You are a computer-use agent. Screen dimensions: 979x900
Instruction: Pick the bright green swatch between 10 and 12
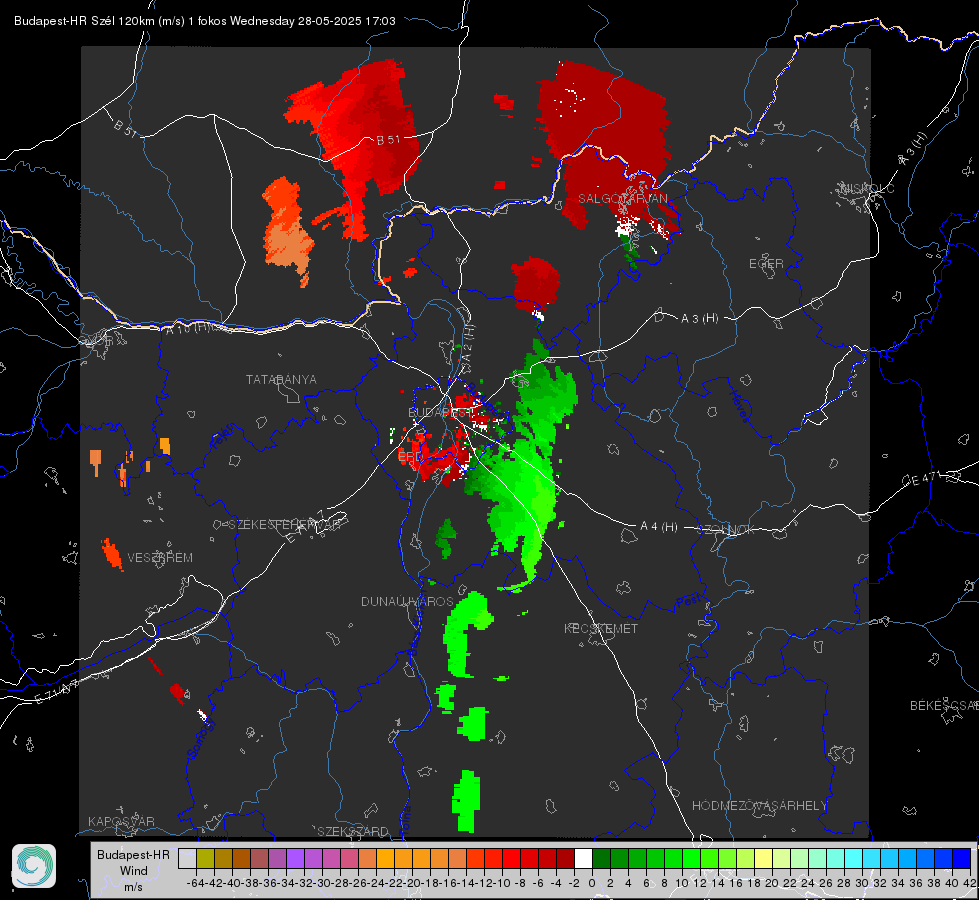tap(691, 858)
